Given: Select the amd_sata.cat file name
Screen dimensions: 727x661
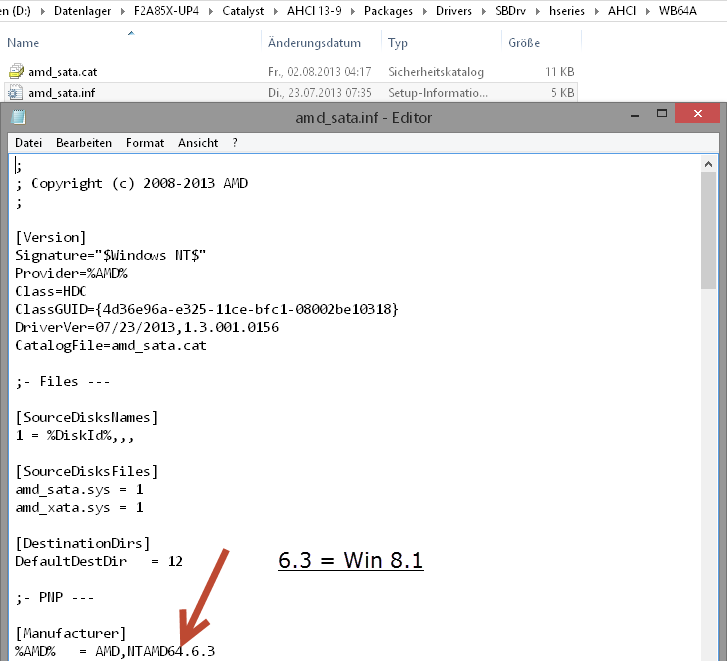Looking at the screenshot, I should tap(63, 72).
